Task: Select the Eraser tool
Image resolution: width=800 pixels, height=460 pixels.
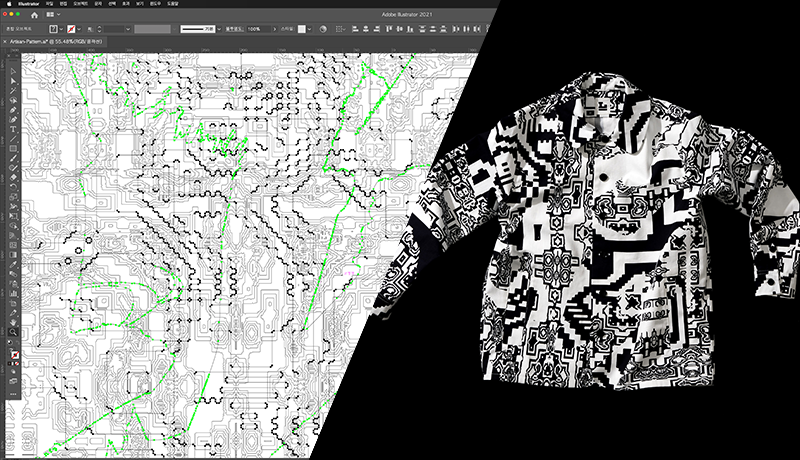Action: (x=13, y=177)
